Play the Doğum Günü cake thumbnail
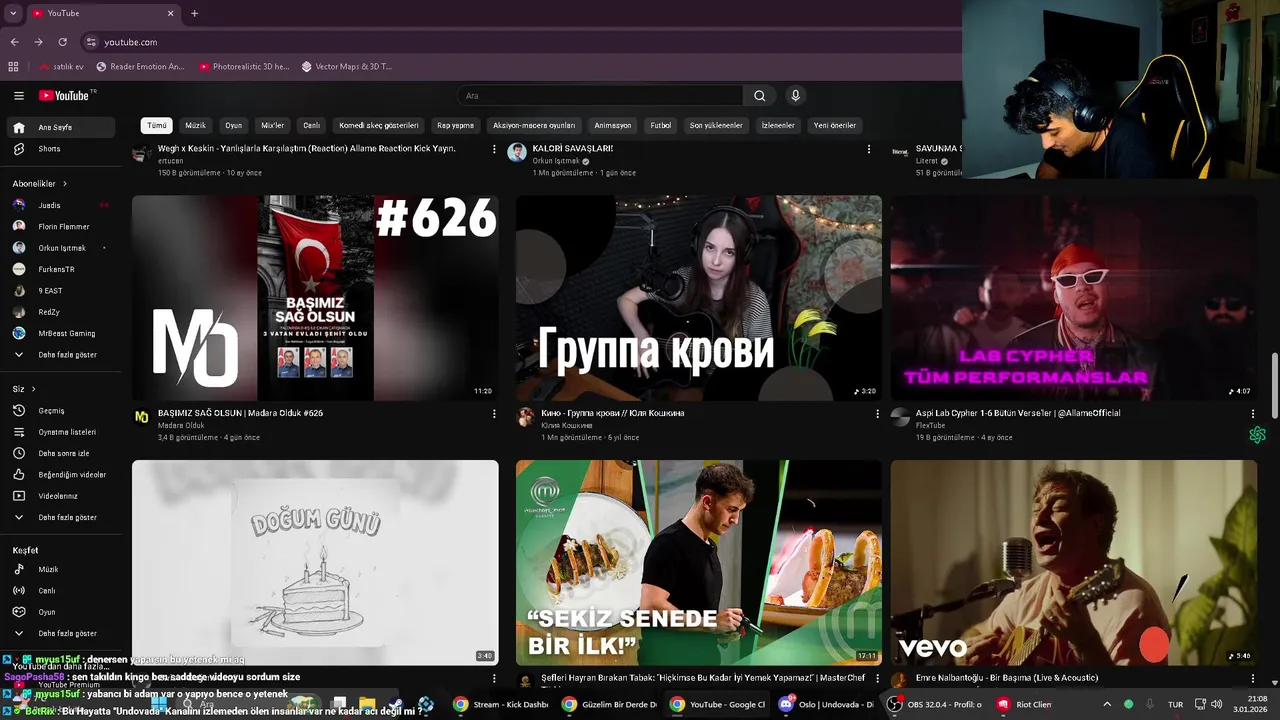This screenshot has height=720, width=1280. click(x=315, y=563)
